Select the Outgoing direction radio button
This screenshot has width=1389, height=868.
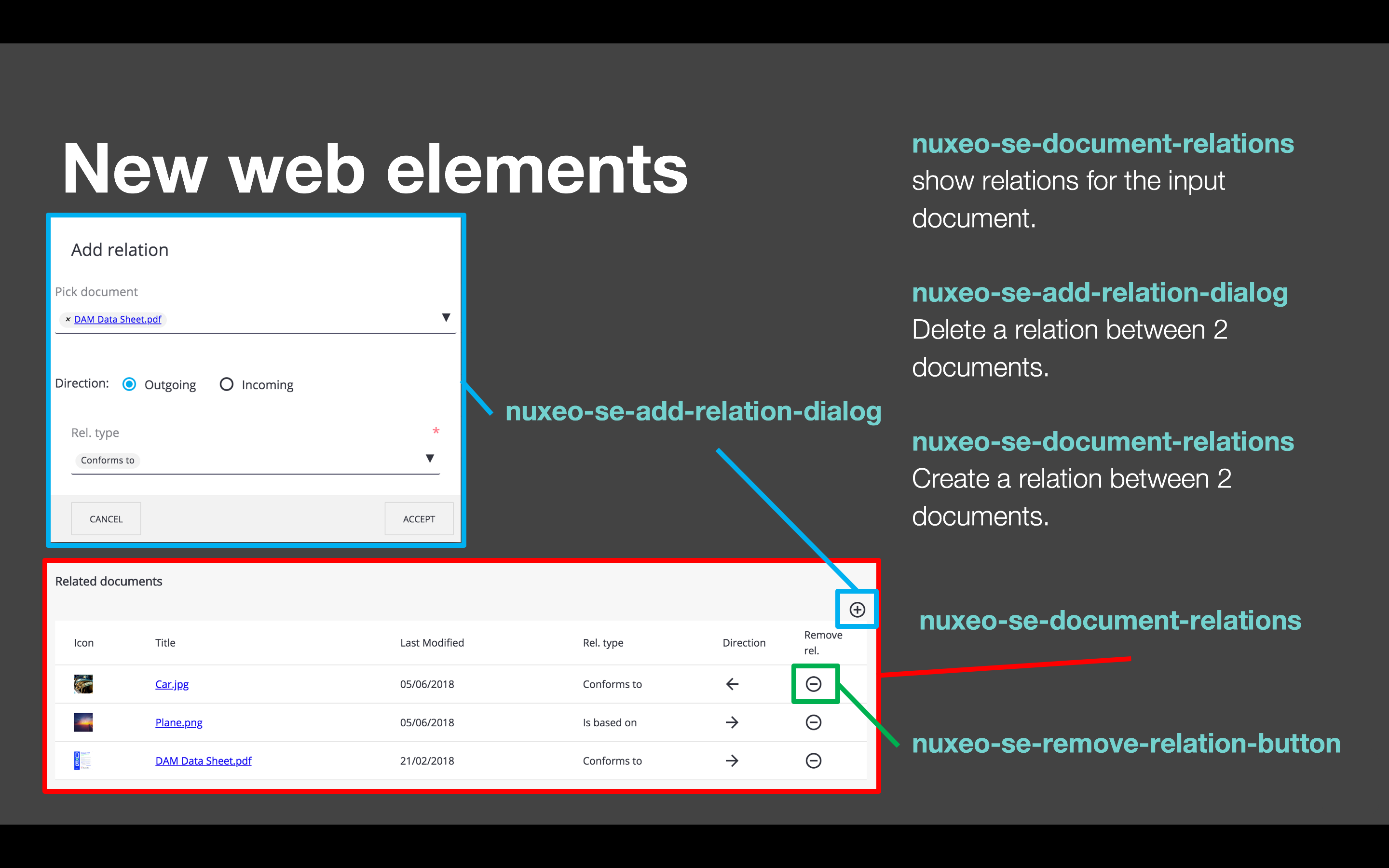coord(129,384)
